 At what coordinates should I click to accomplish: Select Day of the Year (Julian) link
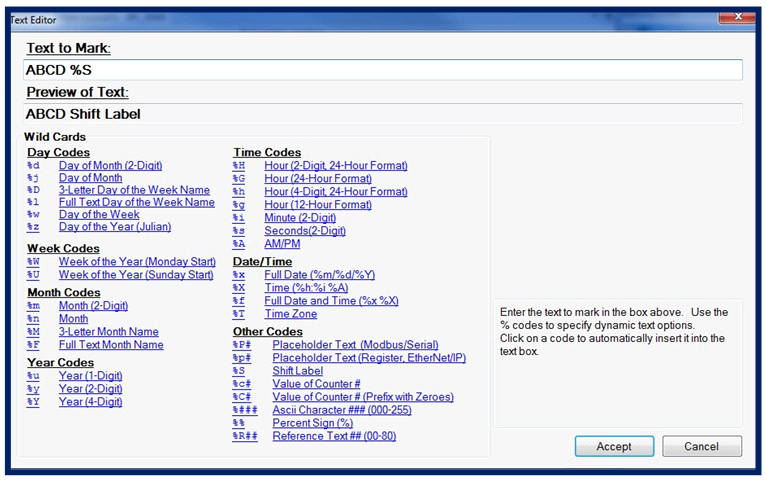click(x=115, y=227)
